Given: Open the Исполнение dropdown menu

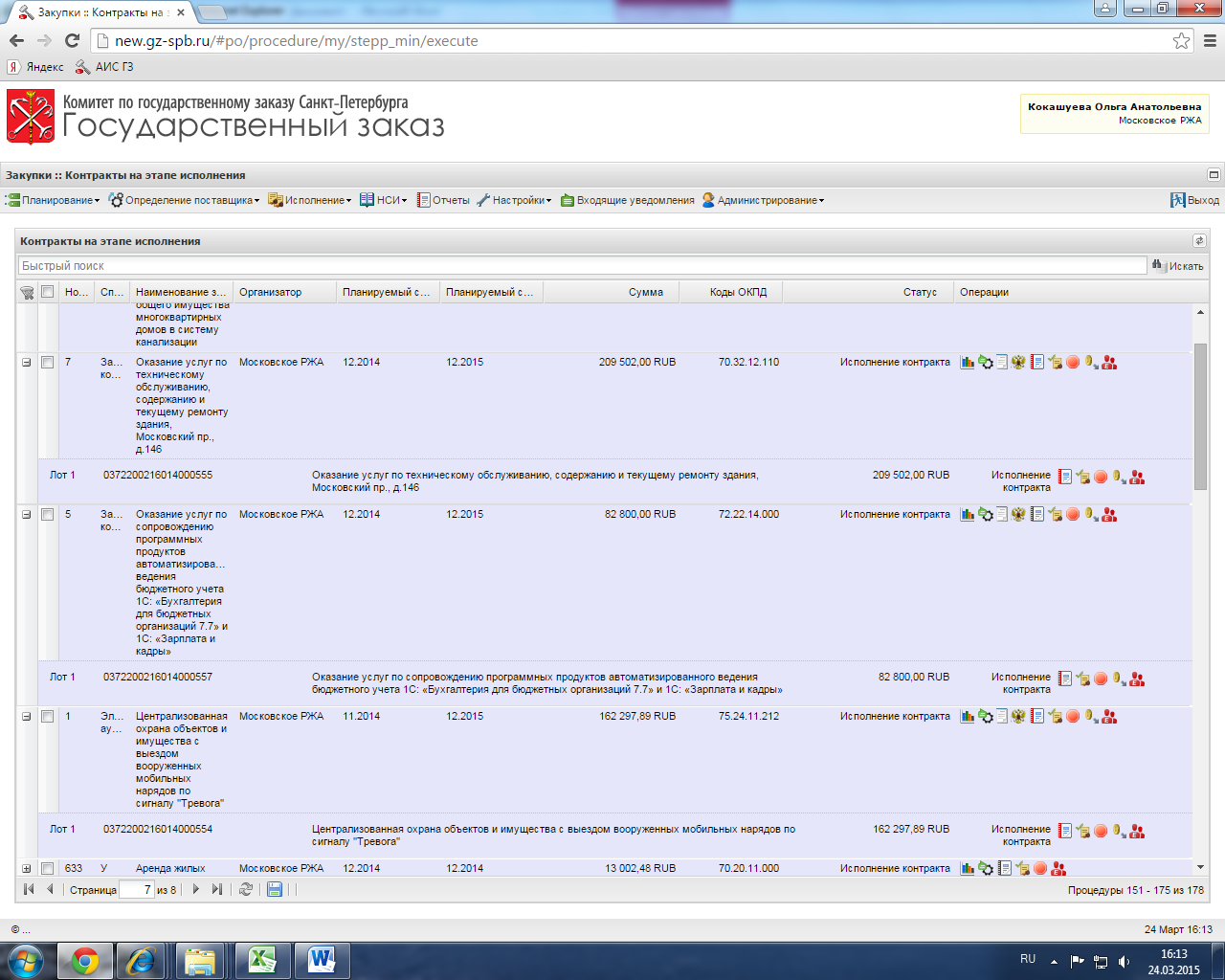Looking at the screenshot, I should pyautogui.click(x=310, y=200).
